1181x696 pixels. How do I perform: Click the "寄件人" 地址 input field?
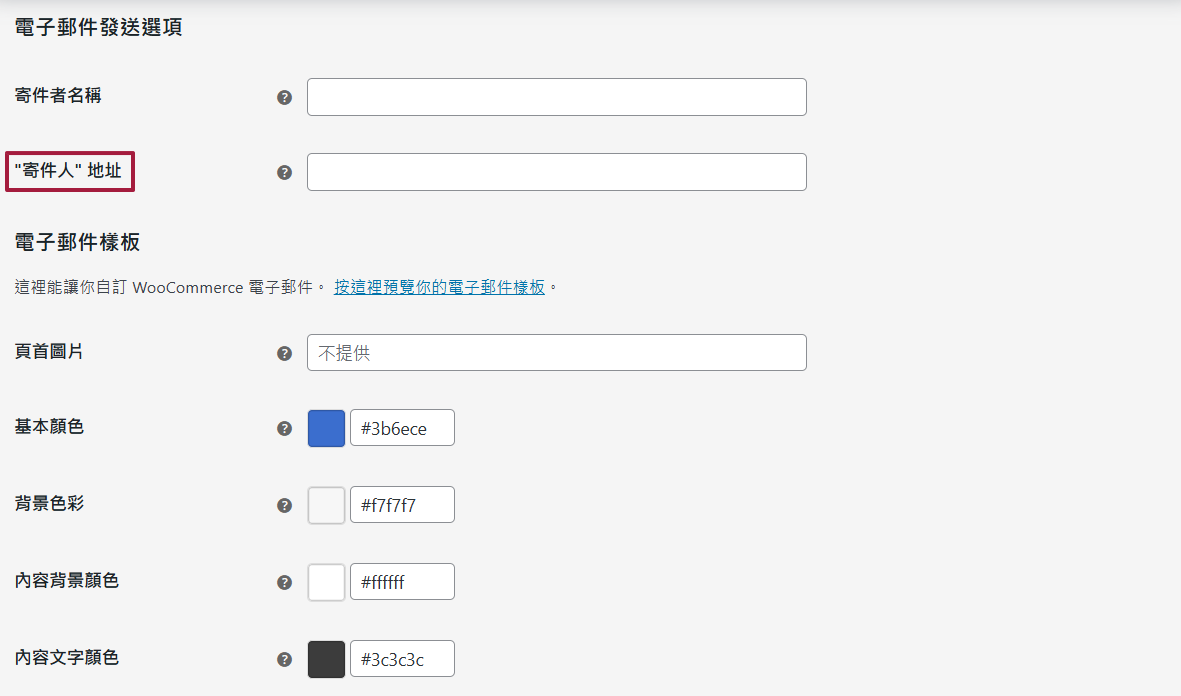pyautogui.click(x=556, y=171)
